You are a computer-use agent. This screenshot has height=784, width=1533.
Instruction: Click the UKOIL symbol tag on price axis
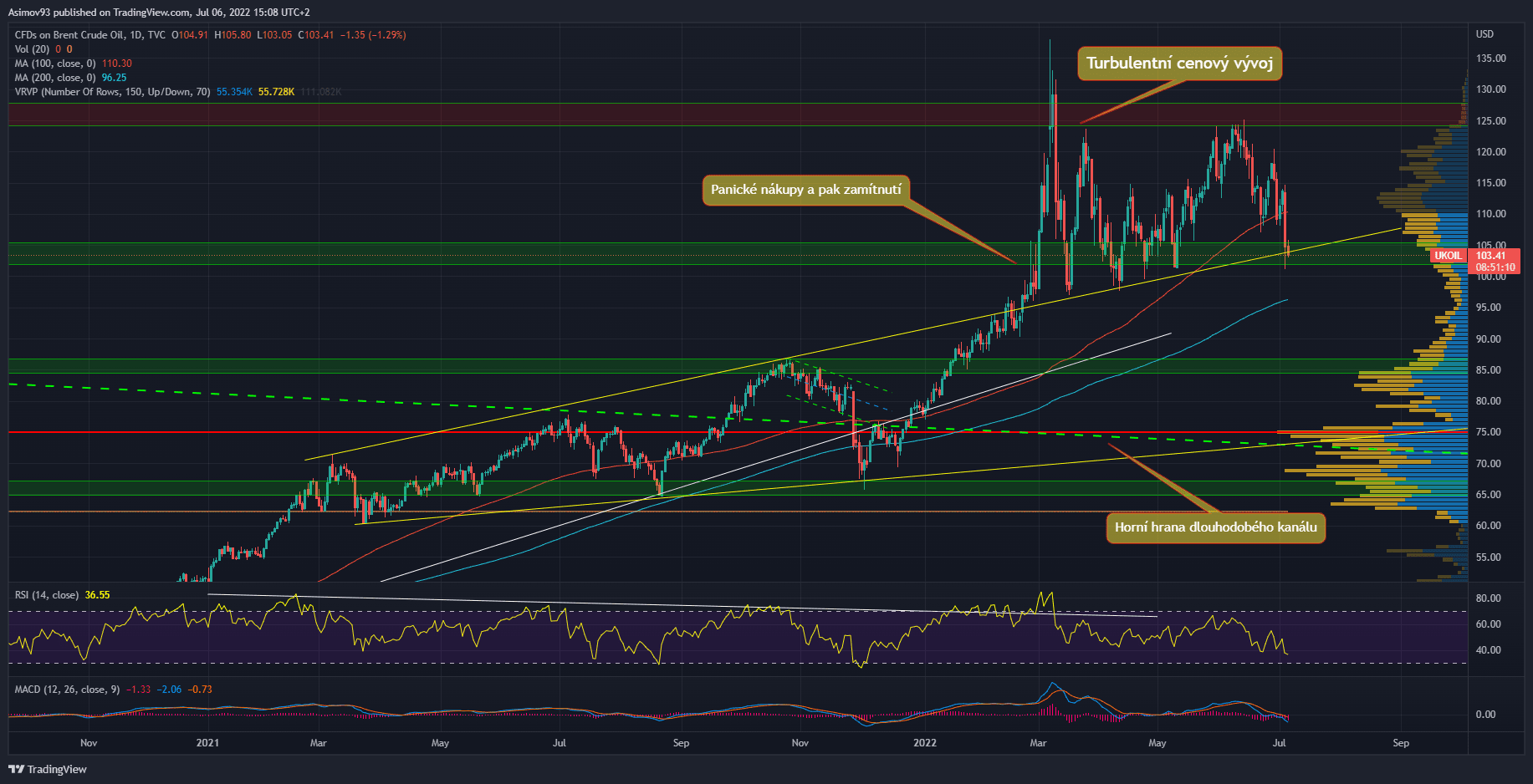[1448, 256]
